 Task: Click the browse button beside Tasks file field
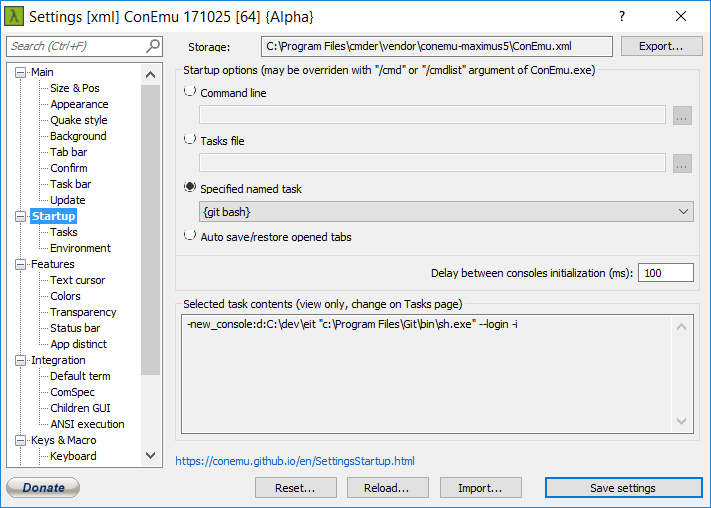click(x=682, y=163)
